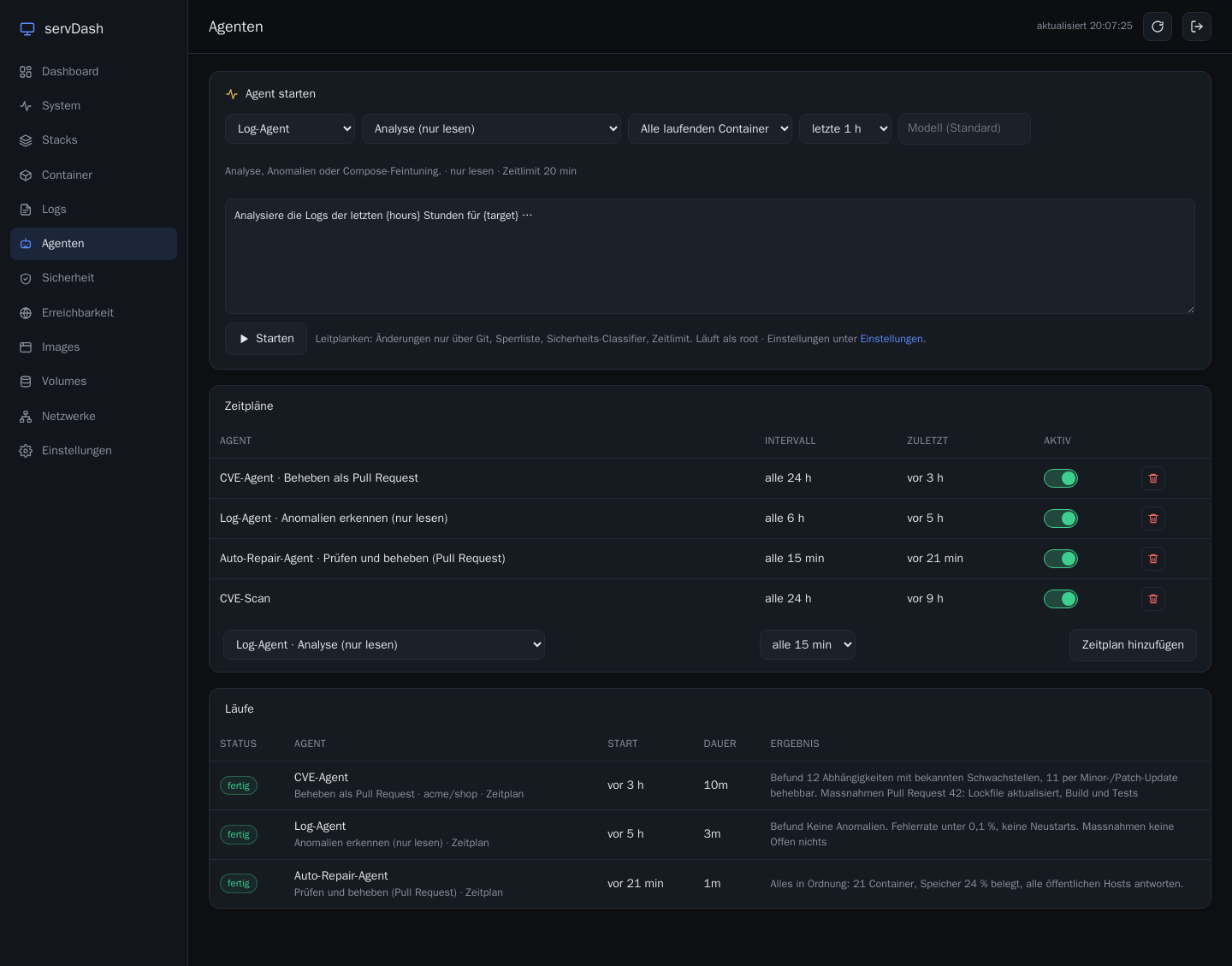
Task: Open the Logs page from sidebar
Action: point(93,210)
